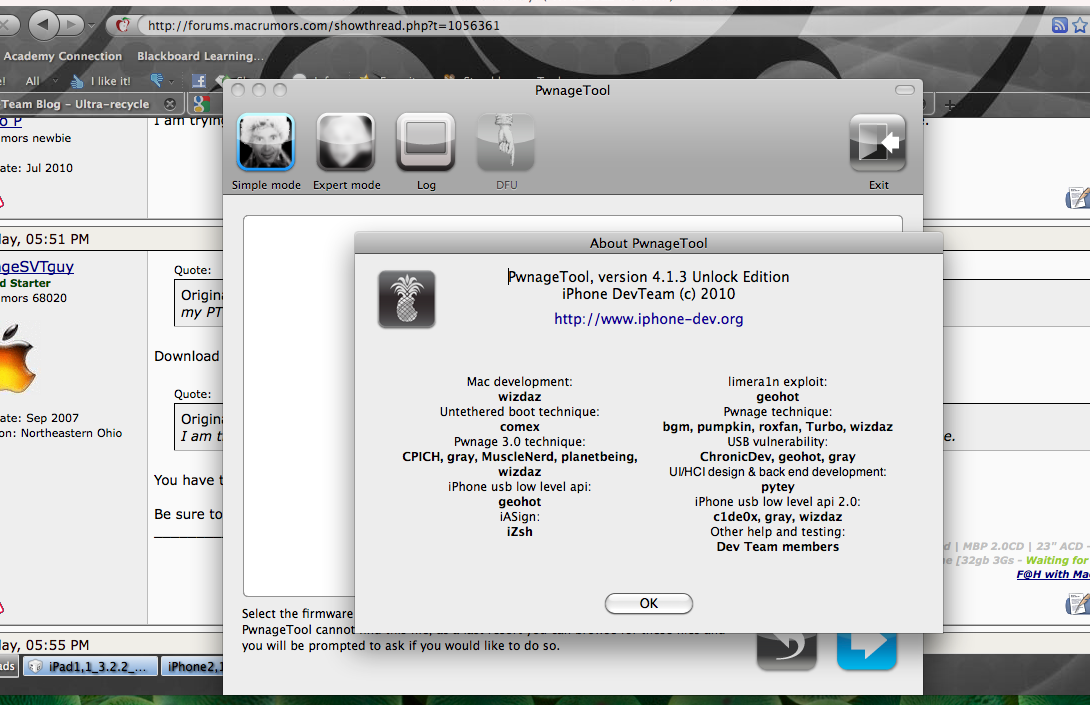The width and height of the screenshot is (1090, 705).
Task: Bookmark page with the star icon
Action: pos(1080,25)
